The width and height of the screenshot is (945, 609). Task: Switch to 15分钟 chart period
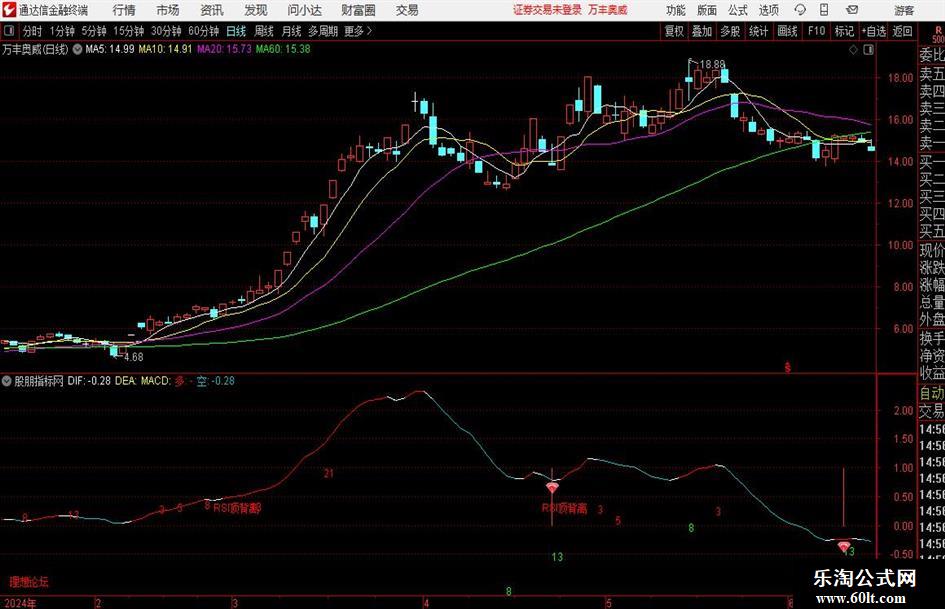pyautogui.click(x=129, y=31)
